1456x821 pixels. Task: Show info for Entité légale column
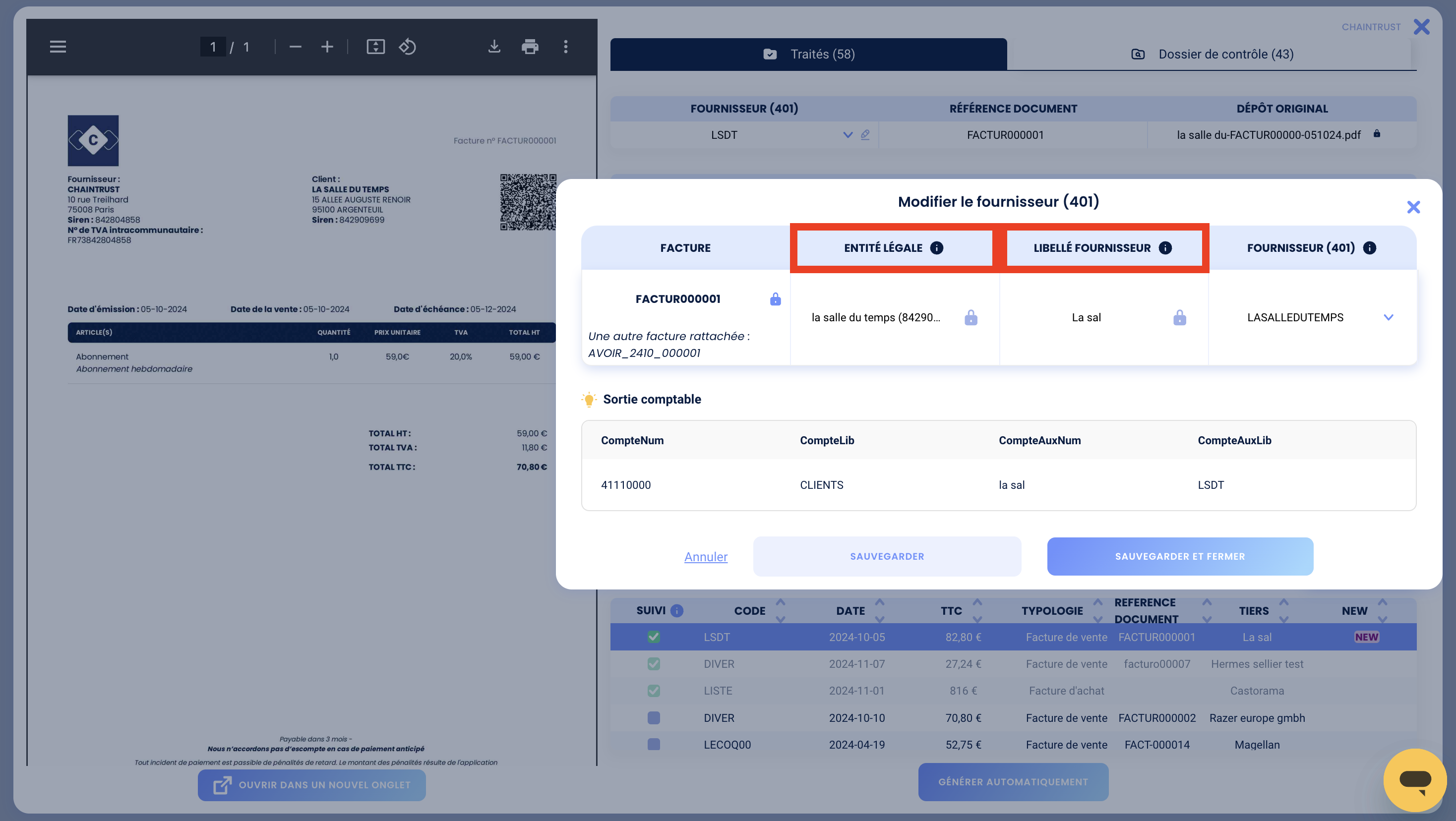pos(937,248)
